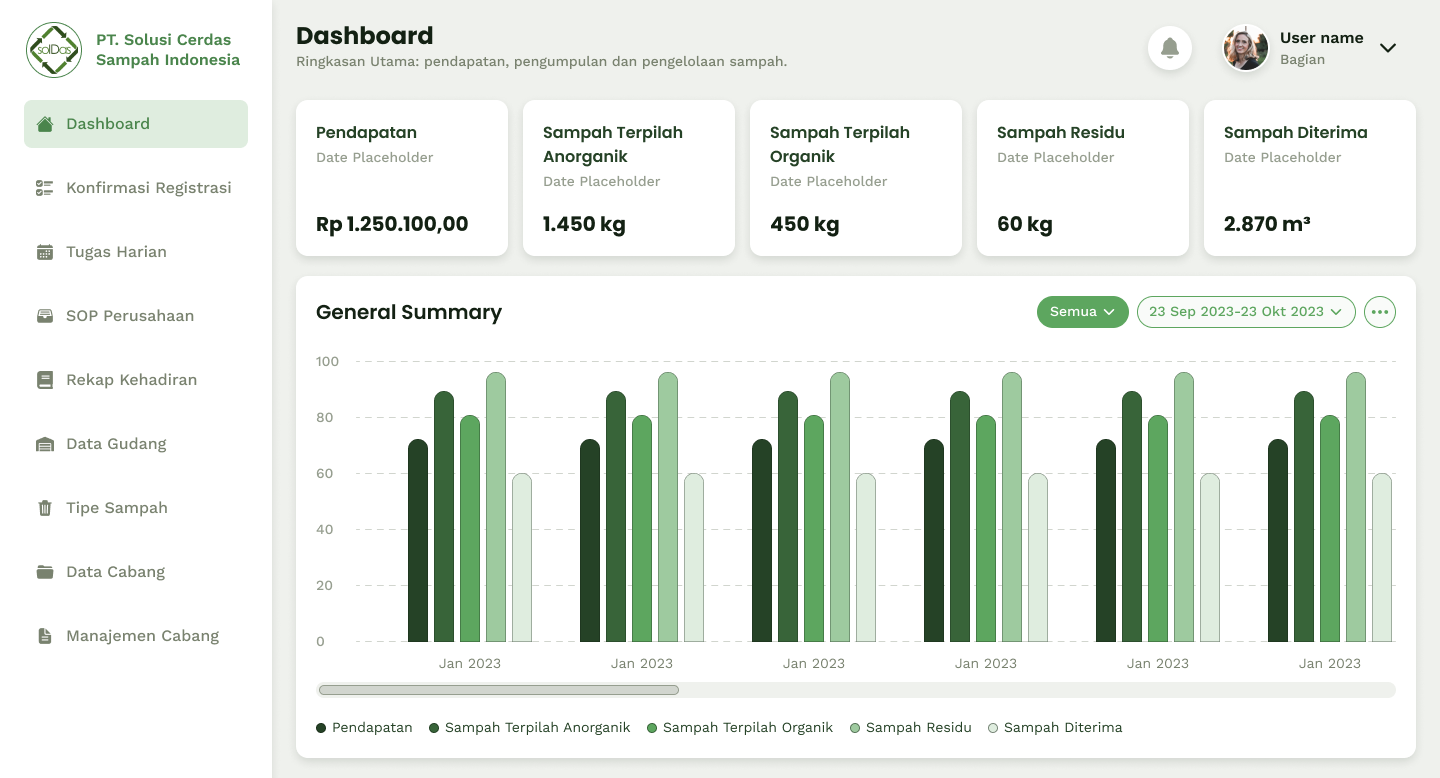Click the warehouse icon for Data Gudang
This screenshot has width=1440, height=778.
pyautogui.click(x=45, y=444)
